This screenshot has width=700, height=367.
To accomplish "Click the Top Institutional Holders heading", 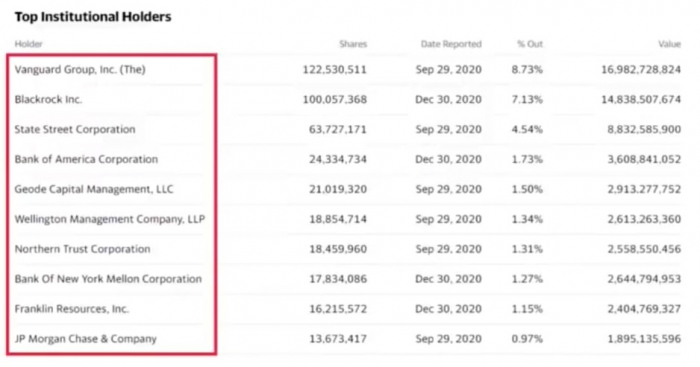I will (93, 17).
